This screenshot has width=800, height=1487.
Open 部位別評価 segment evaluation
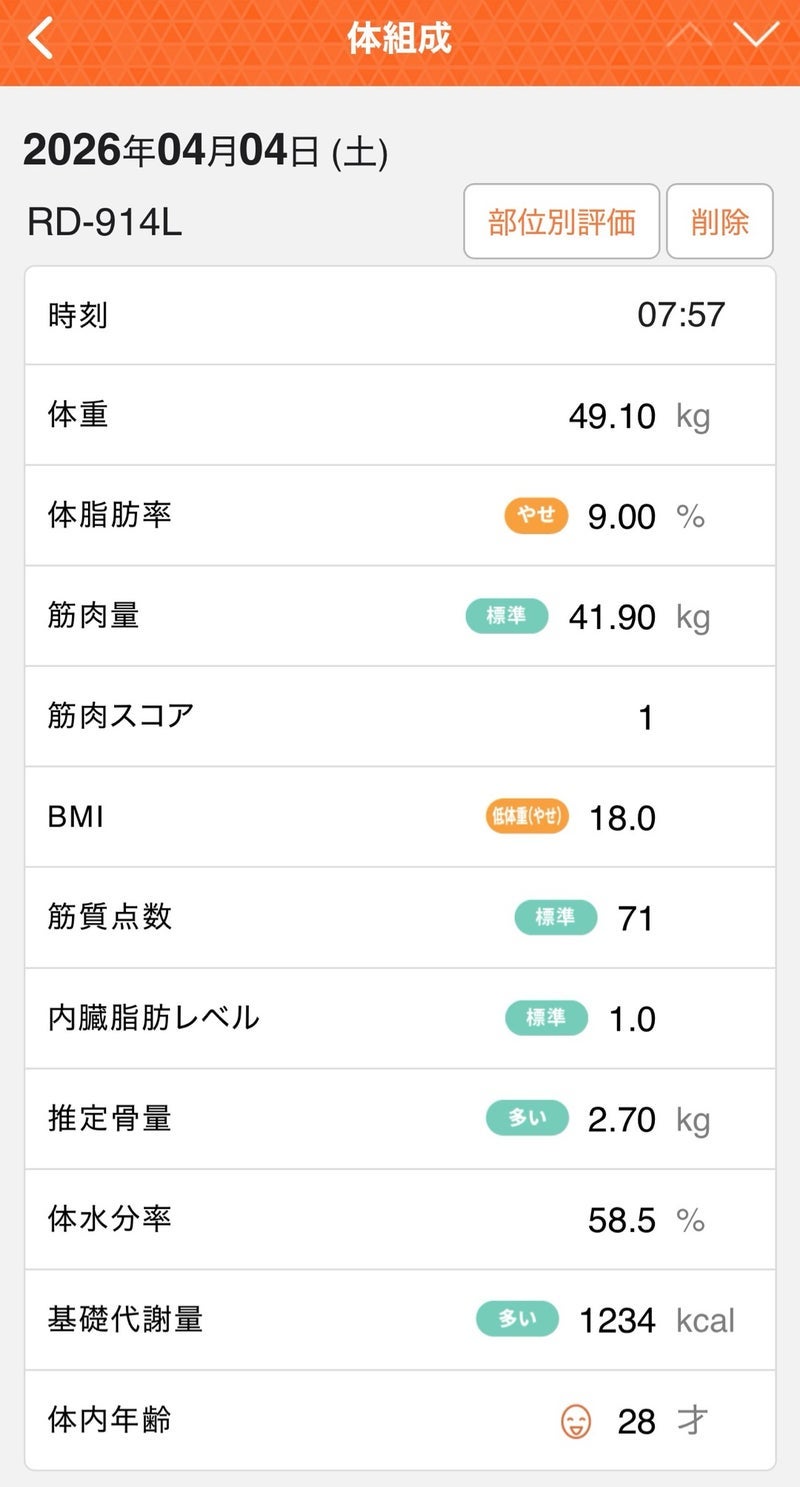pos(561,222)
